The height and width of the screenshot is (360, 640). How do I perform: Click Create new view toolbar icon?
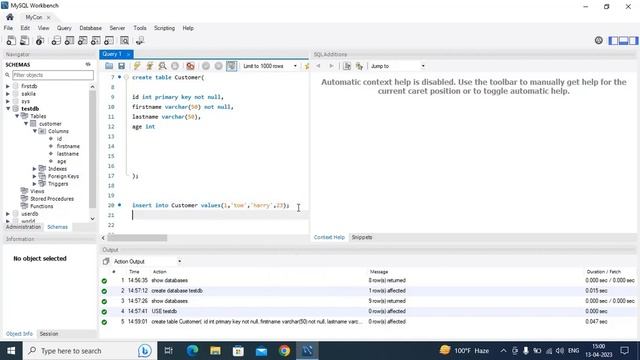coord(82,40)
